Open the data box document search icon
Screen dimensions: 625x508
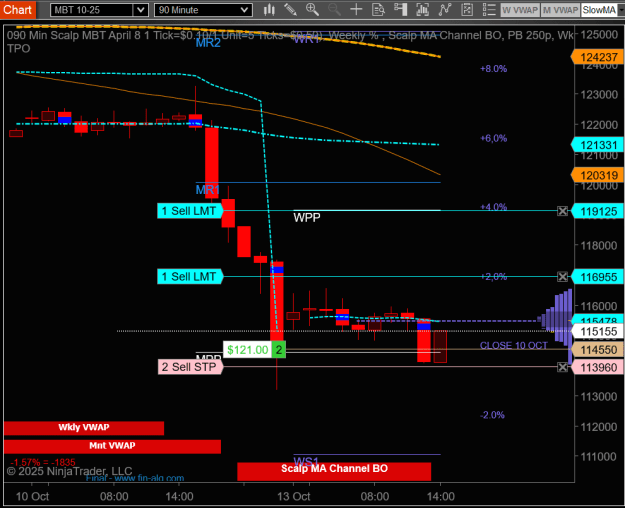(378, 10)
